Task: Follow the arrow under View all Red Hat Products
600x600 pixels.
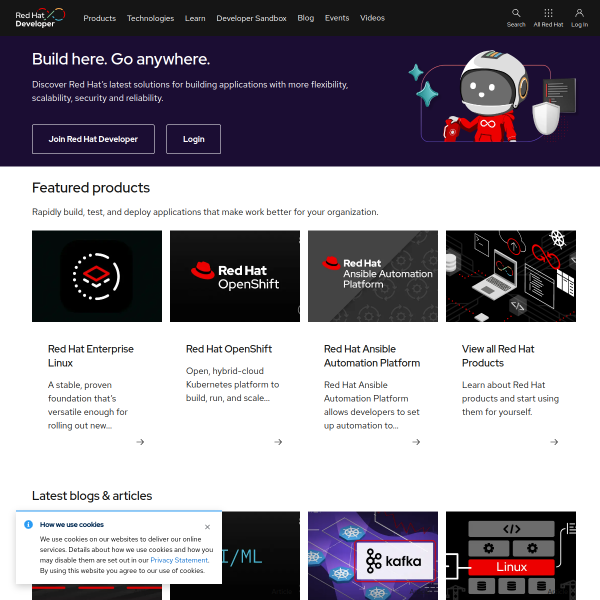Action: (x=554, y=442)
